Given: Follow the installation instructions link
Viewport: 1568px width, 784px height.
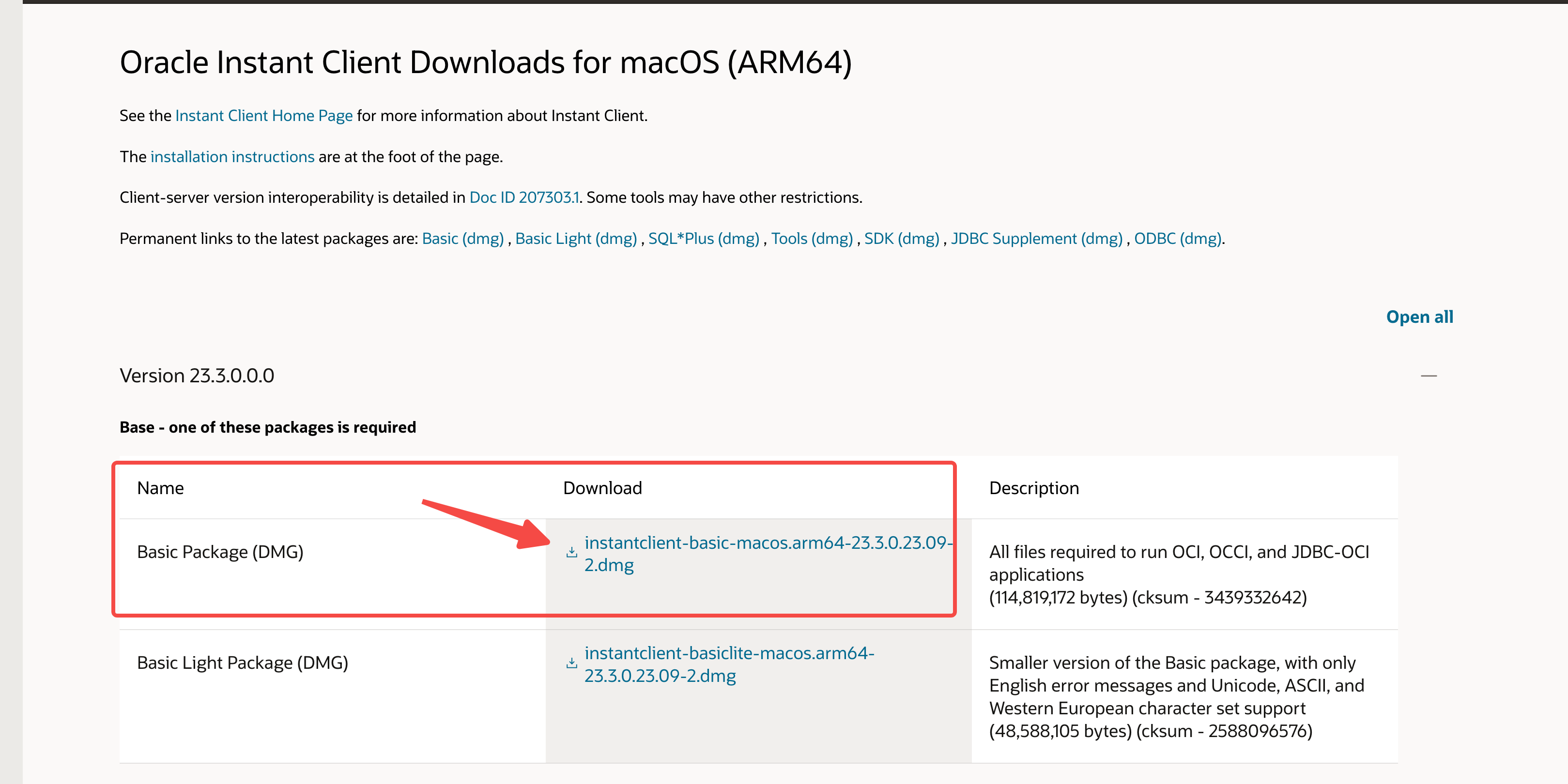Looking at the screenshot, I should [x=232, y=157].
